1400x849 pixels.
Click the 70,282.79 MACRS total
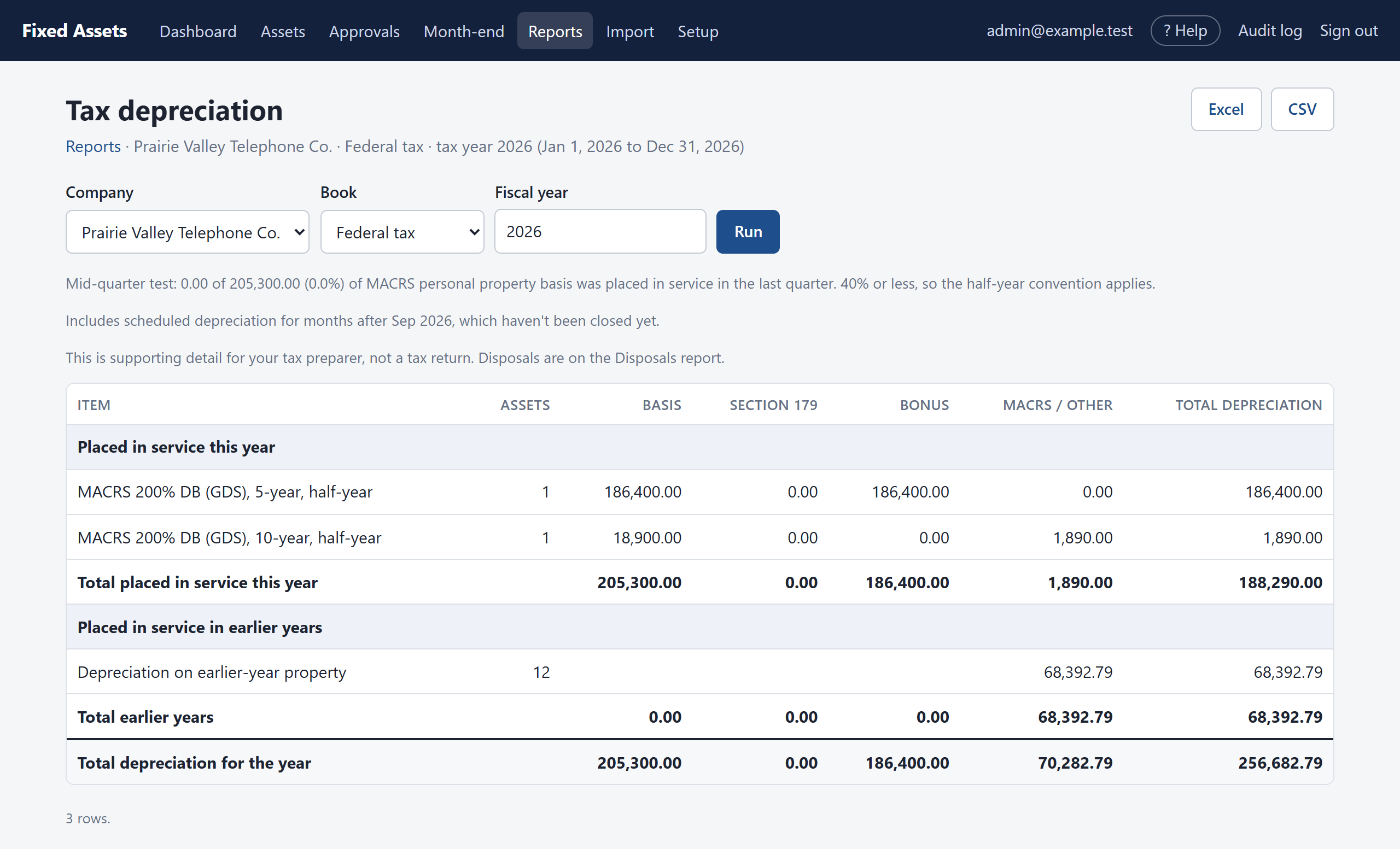click(x=1075, y=763)
